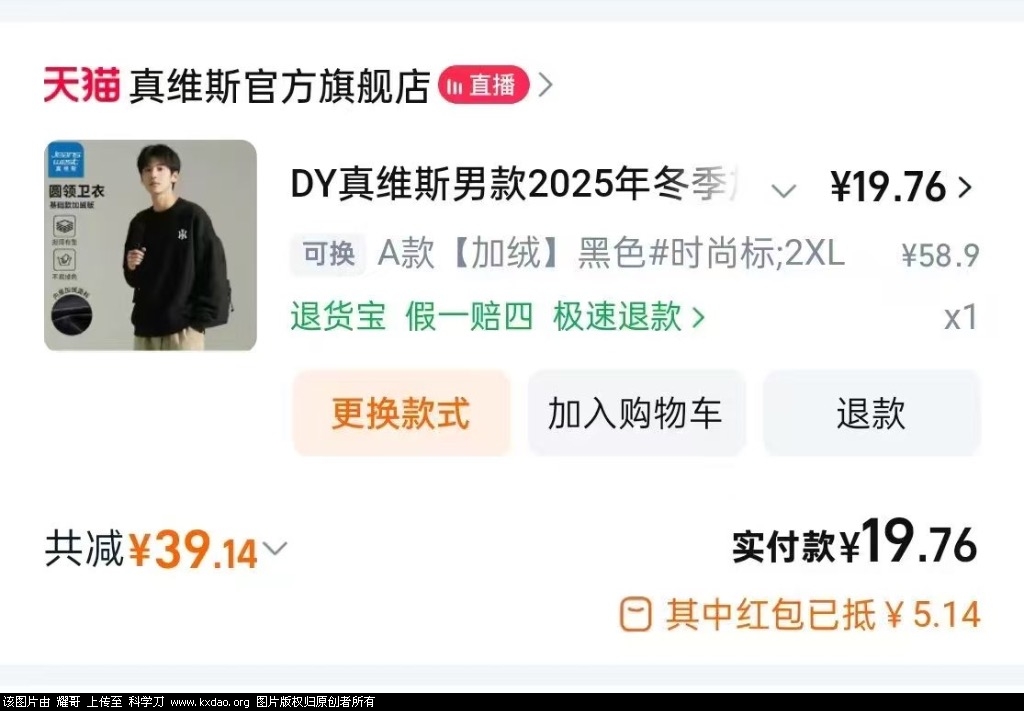Open the 直播 live broadcast badge
The width and height of the screenshot is (1024, 711).
(483, 85)
